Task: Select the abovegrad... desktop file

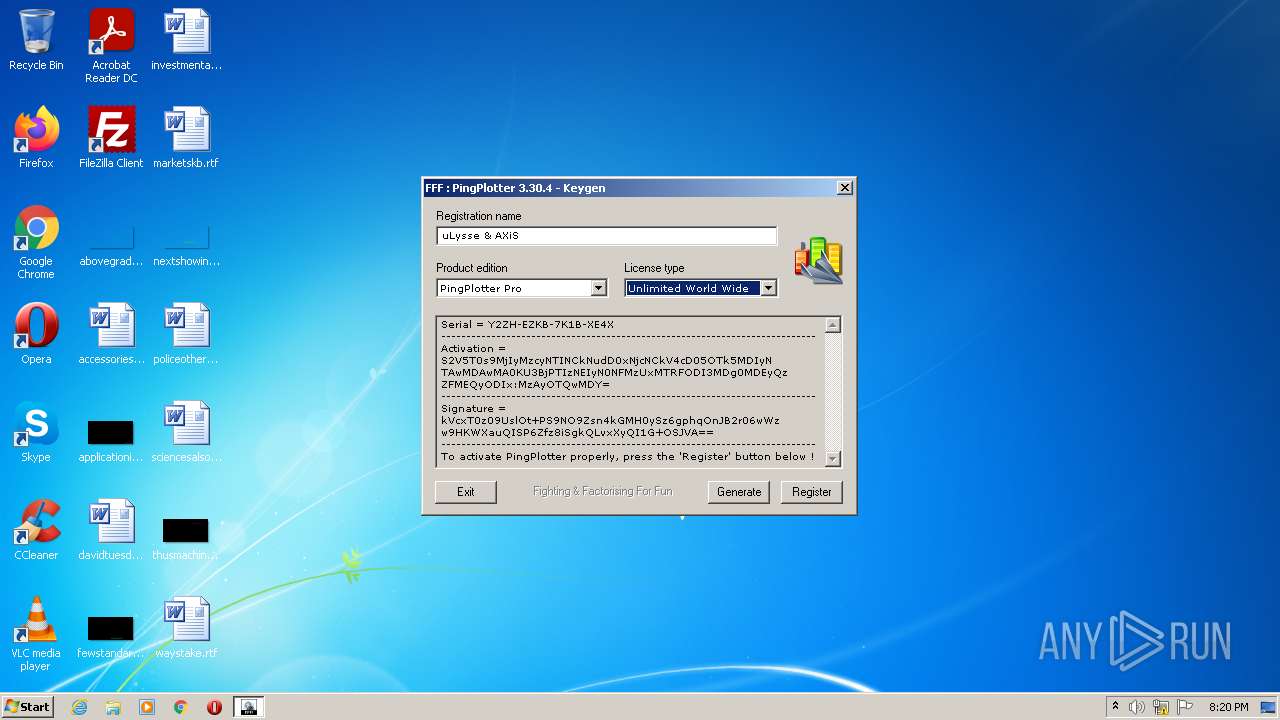Action: coord(111,248)
